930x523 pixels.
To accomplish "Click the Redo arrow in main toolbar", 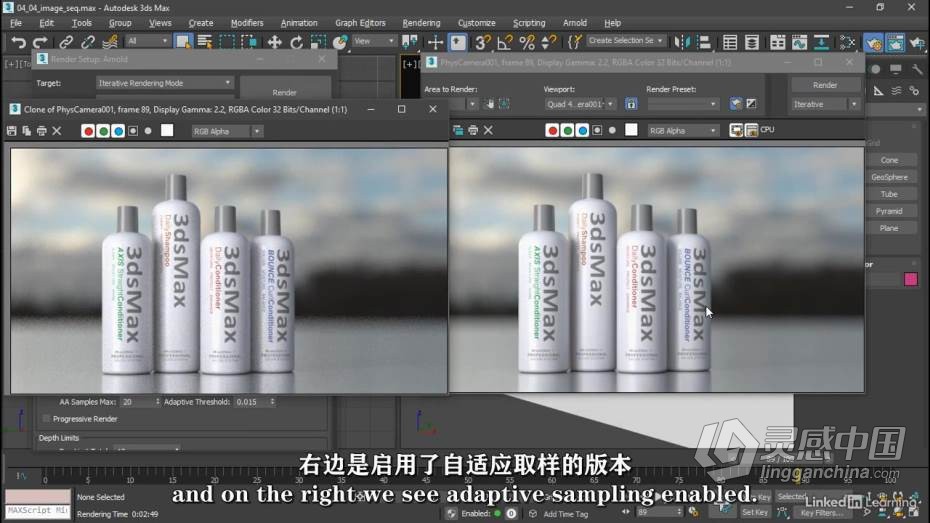I will 40,42.
